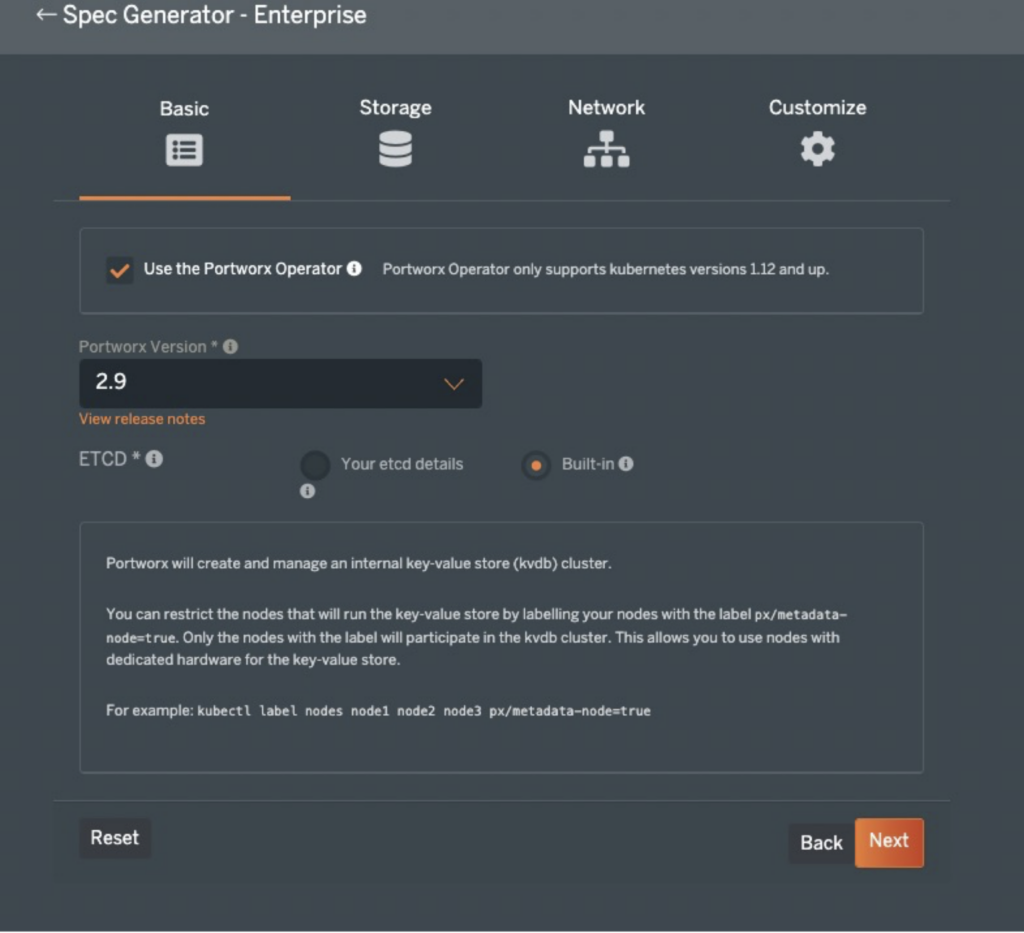Reset the spec generator form
1024x933 pixels.
click(x=114, y=838)
